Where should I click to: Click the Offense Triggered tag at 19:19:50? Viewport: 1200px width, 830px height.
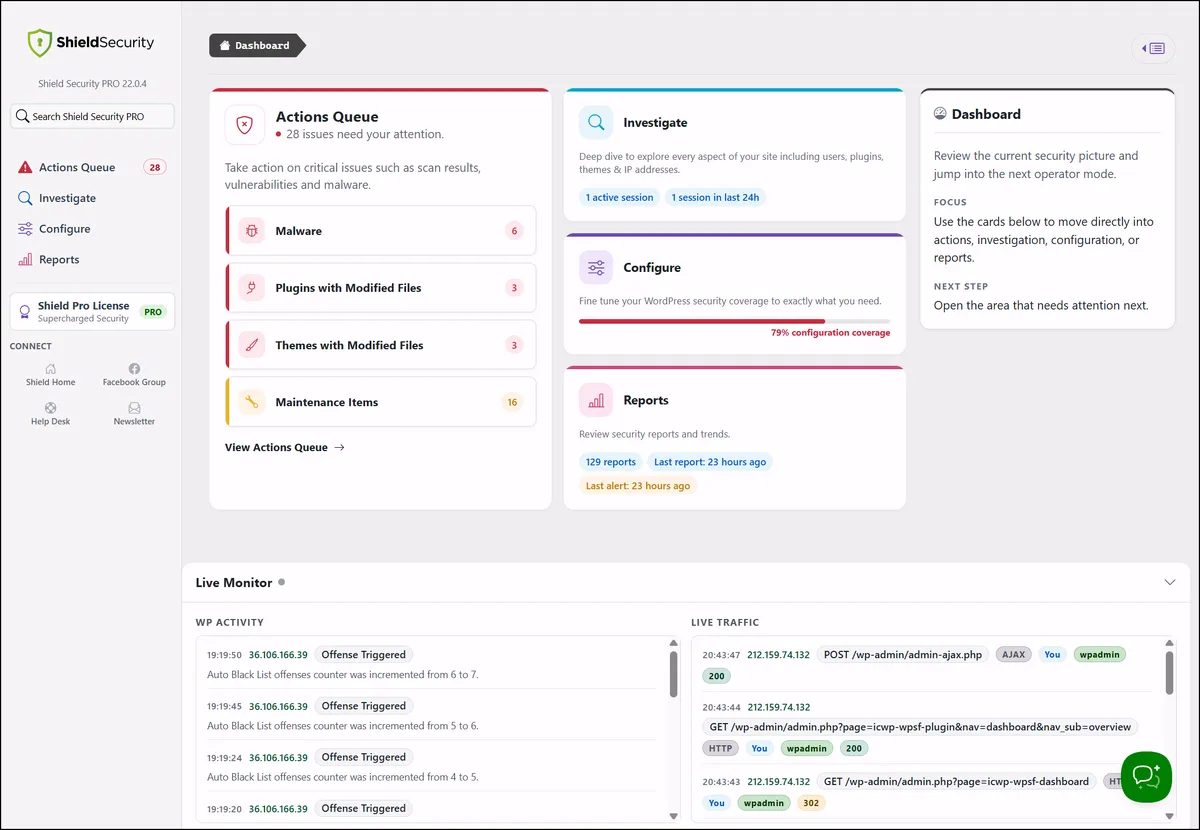pos(363,655)
